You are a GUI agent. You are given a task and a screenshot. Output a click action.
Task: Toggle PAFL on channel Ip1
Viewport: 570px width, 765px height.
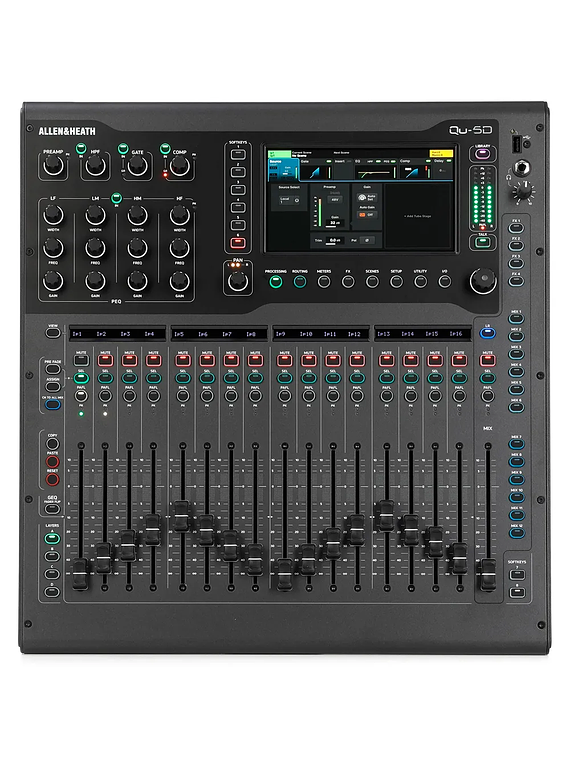click(x=81, y=396)
